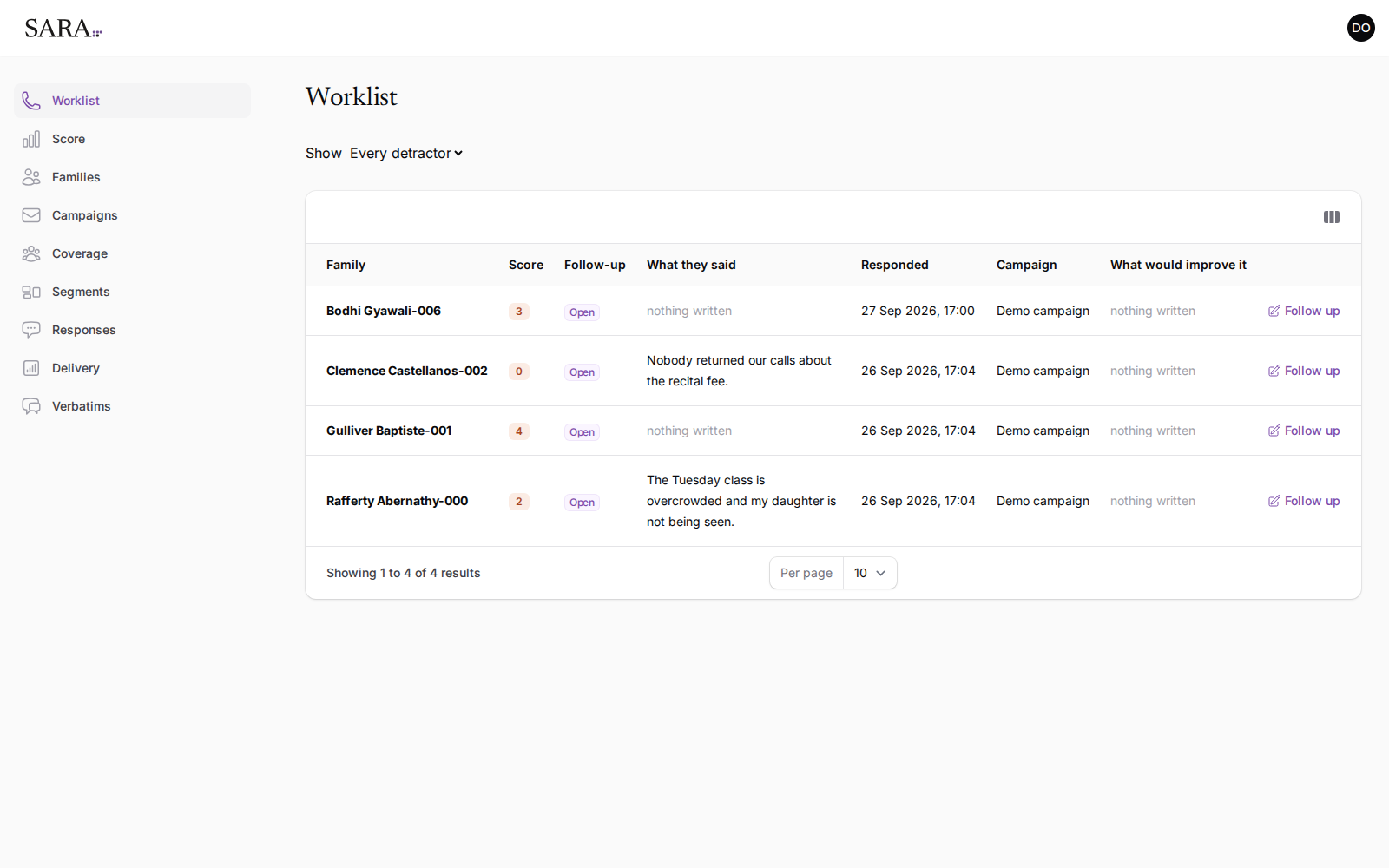This screenshot has height=868, width=1389.
Task: Open the table column toggle icon
Action: click(x=1332, y=217)
